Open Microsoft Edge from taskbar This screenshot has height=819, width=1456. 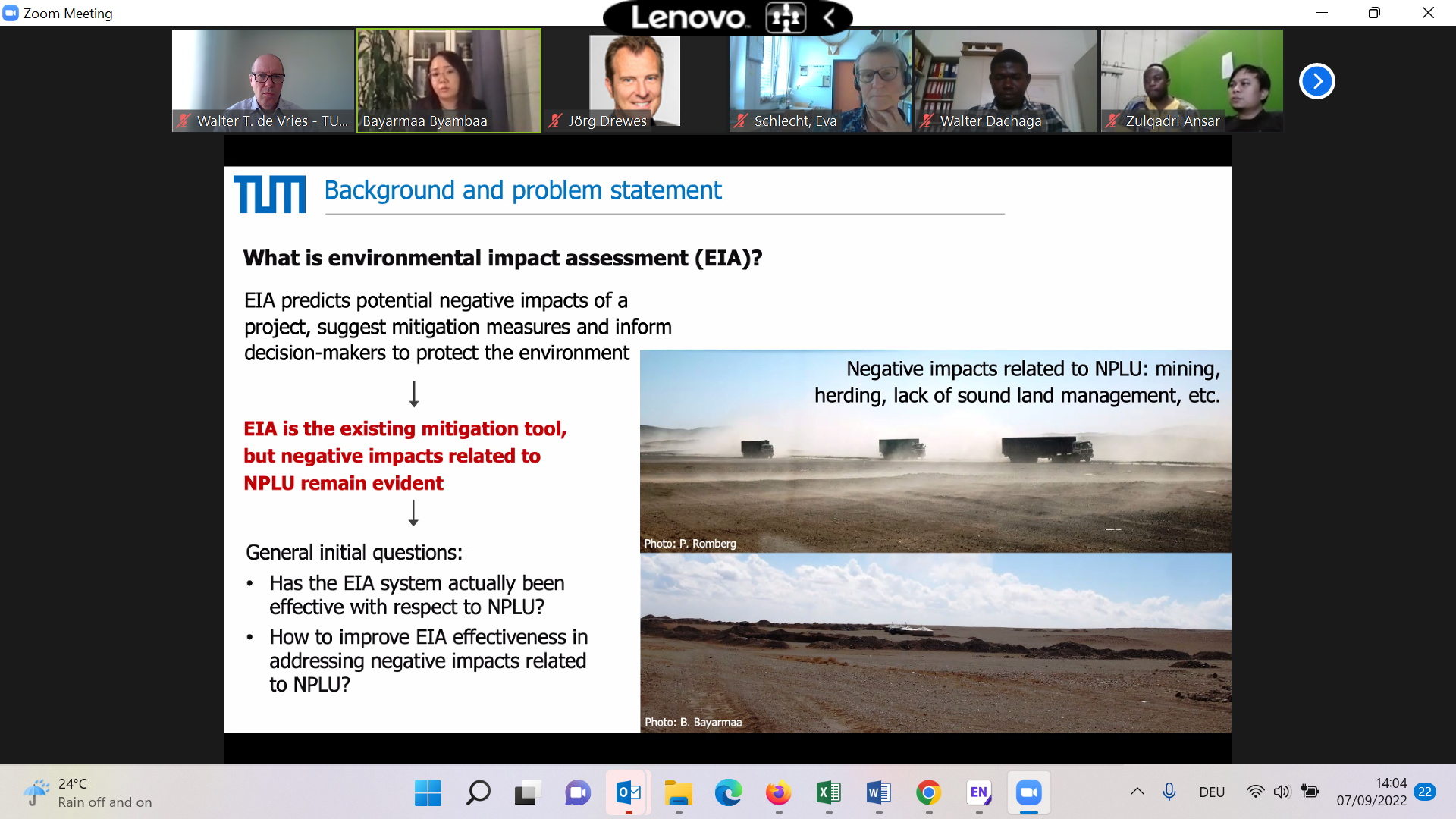coord(728,793)
